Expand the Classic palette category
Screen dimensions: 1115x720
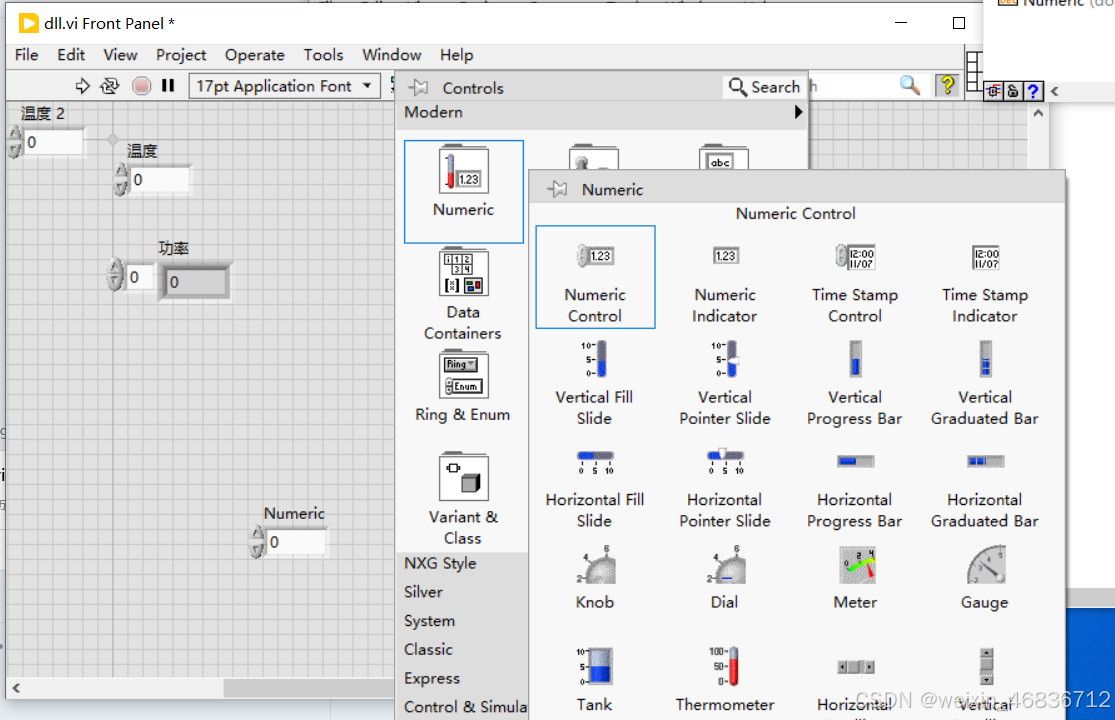coord(428,649)
